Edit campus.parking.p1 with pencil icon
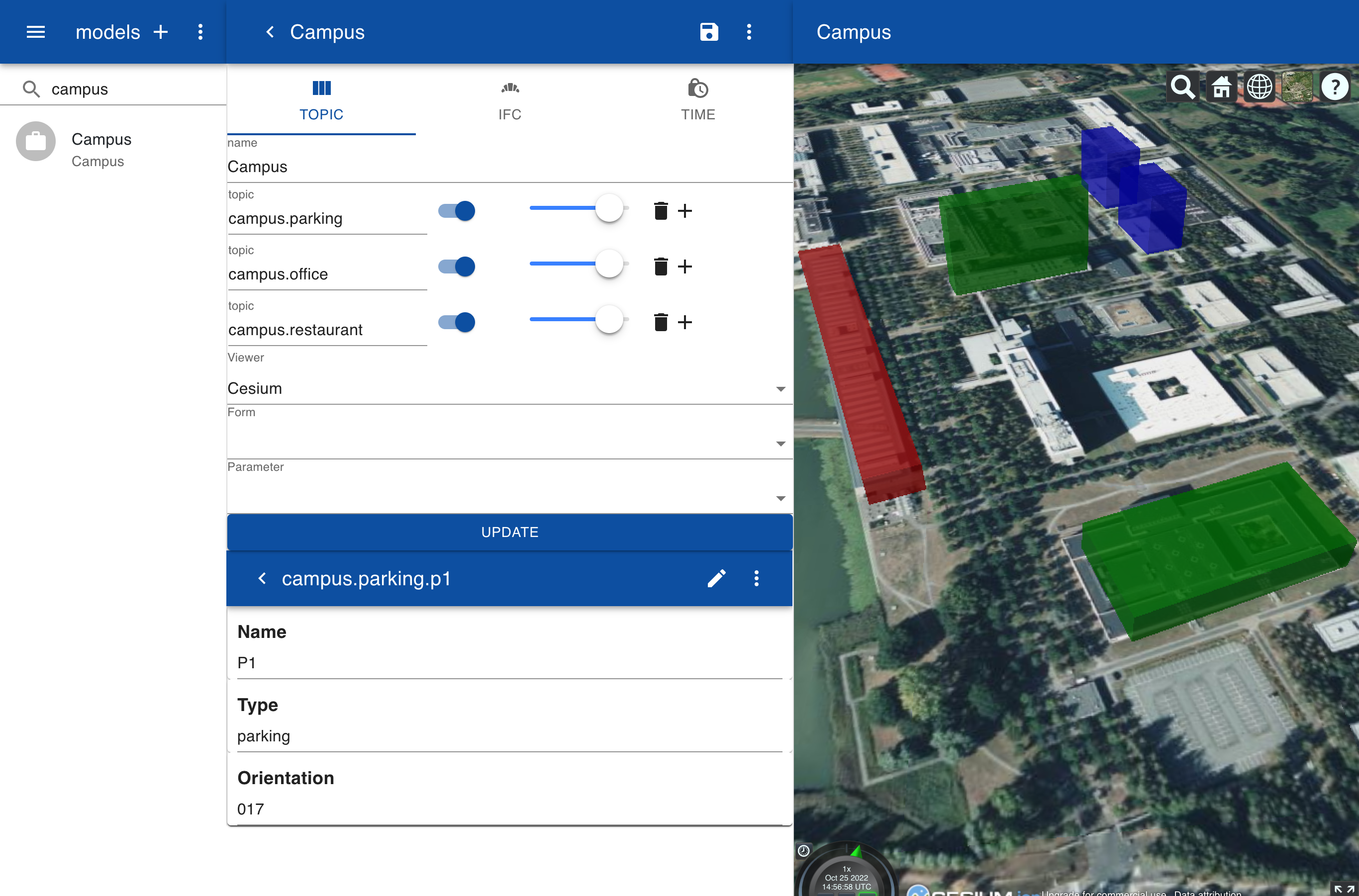Screen dimensions: 1359x896 coord(716,578)
